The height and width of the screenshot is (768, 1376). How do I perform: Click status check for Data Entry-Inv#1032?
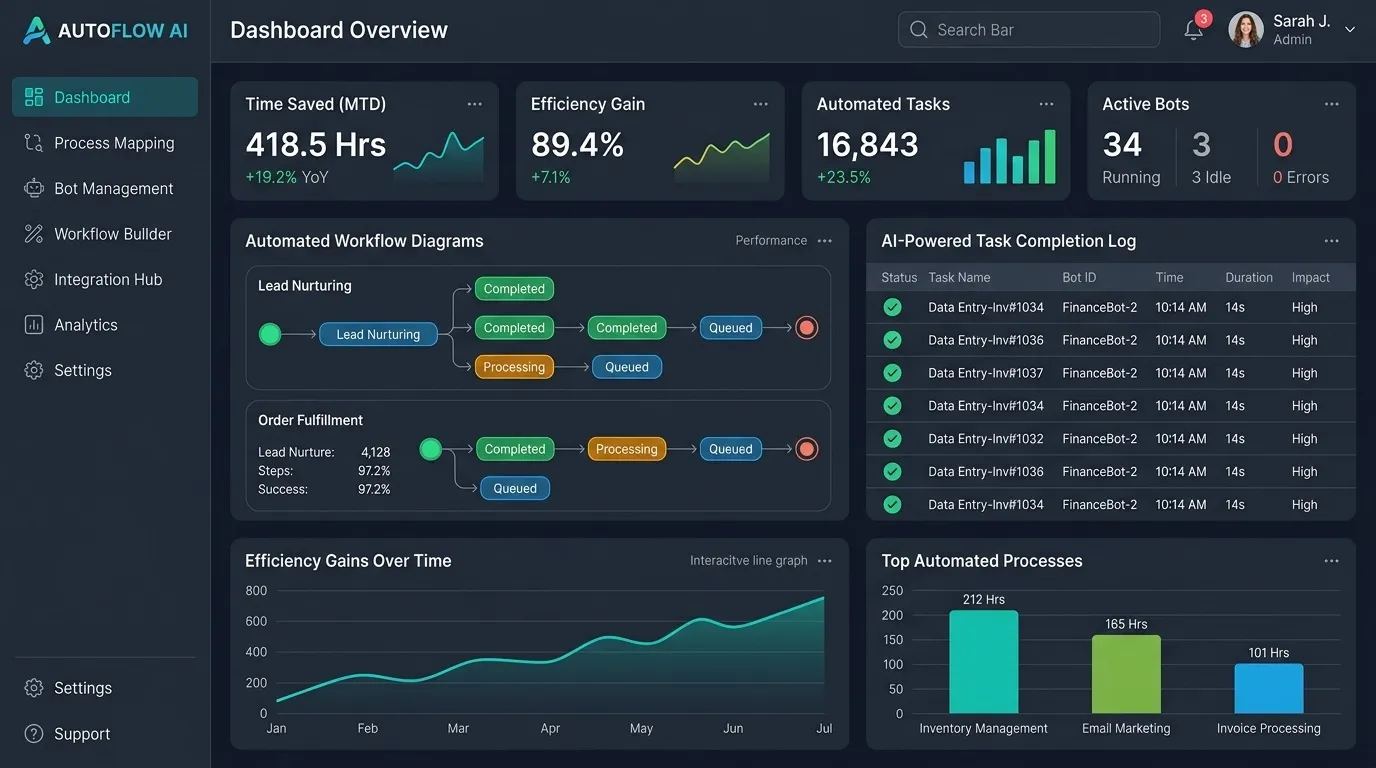pos(892,439)
